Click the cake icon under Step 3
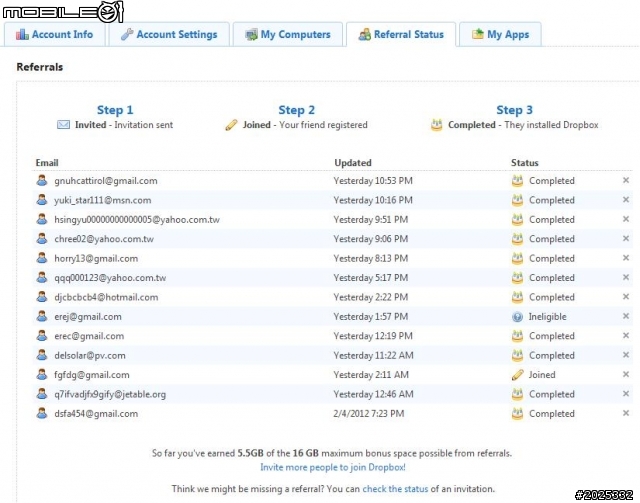The width and height of the screenshot is (640, 503). tap(436, 125)
